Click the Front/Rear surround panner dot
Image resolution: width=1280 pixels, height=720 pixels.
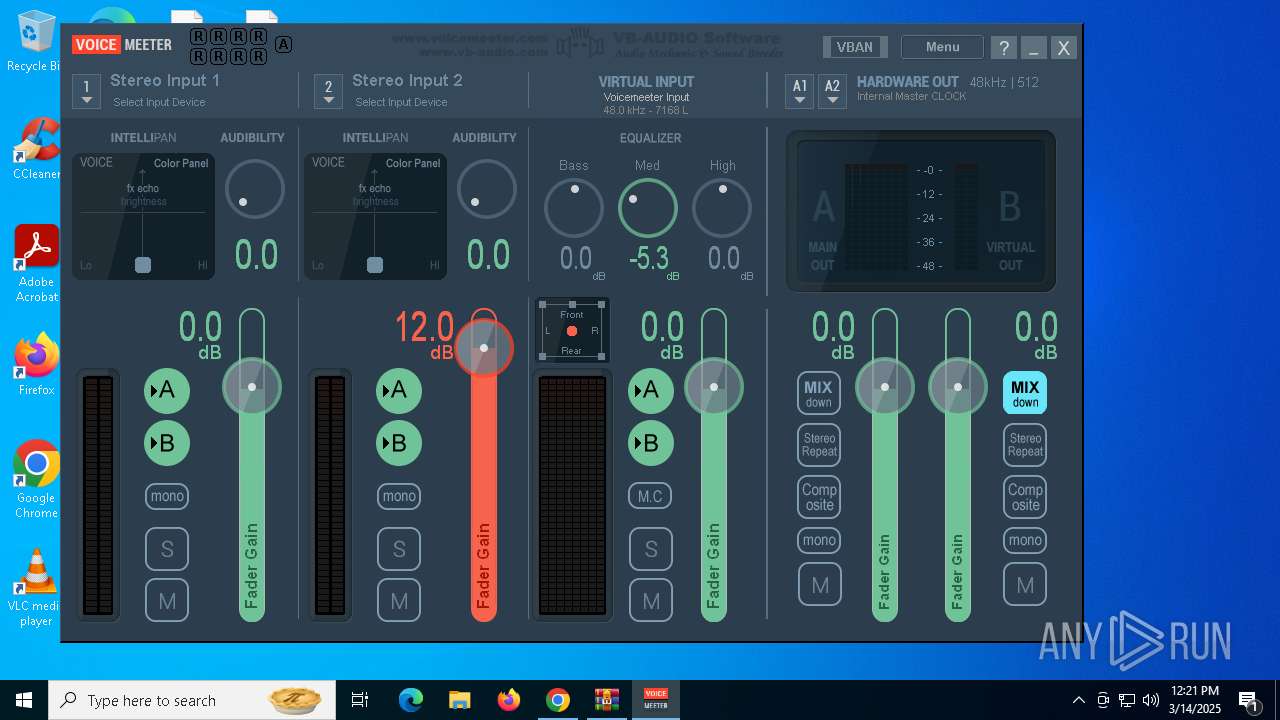click(x=572, y=331)
